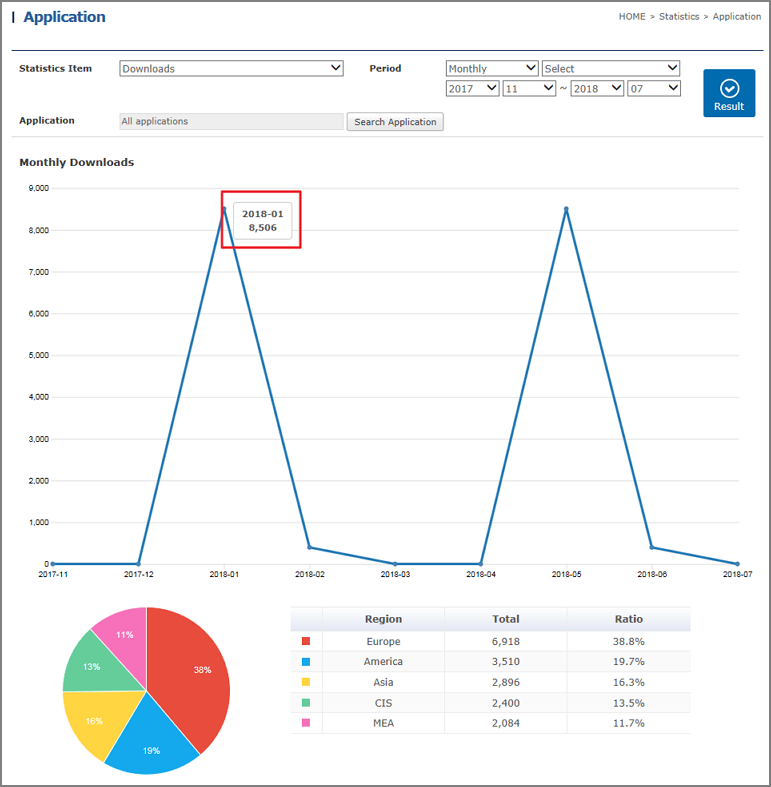Open the end year 2018 dropdown
771x787 pixels.
pyautogui.click(x=597, y=89)
